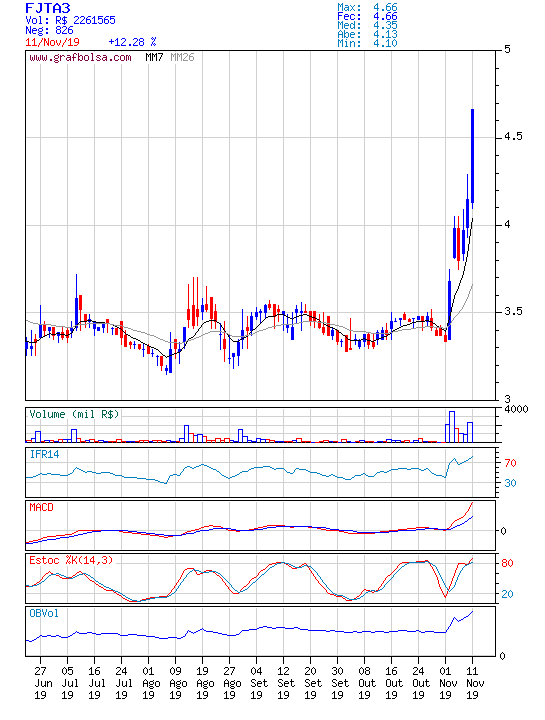
Task: Click the Min: 4.10 value
Action: coord(367,44)
